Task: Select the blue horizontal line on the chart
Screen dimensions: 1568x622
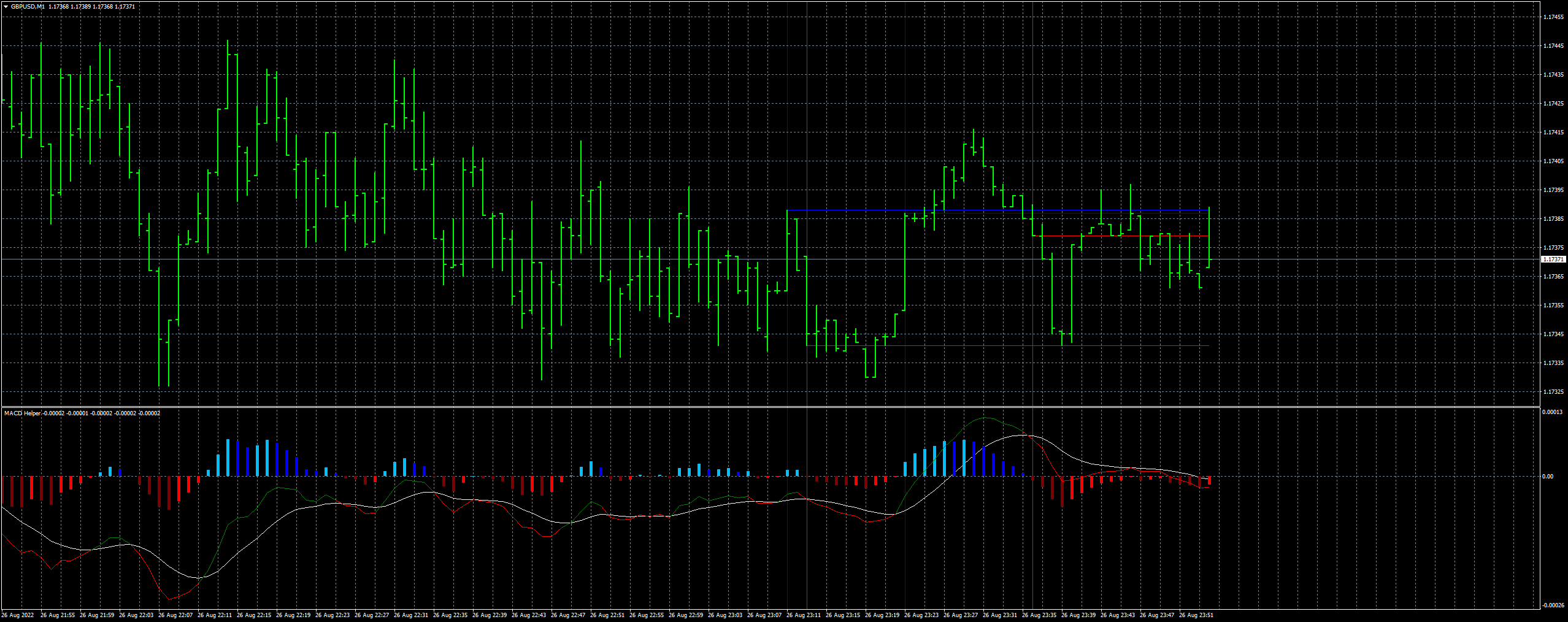Action: (997, 210)
